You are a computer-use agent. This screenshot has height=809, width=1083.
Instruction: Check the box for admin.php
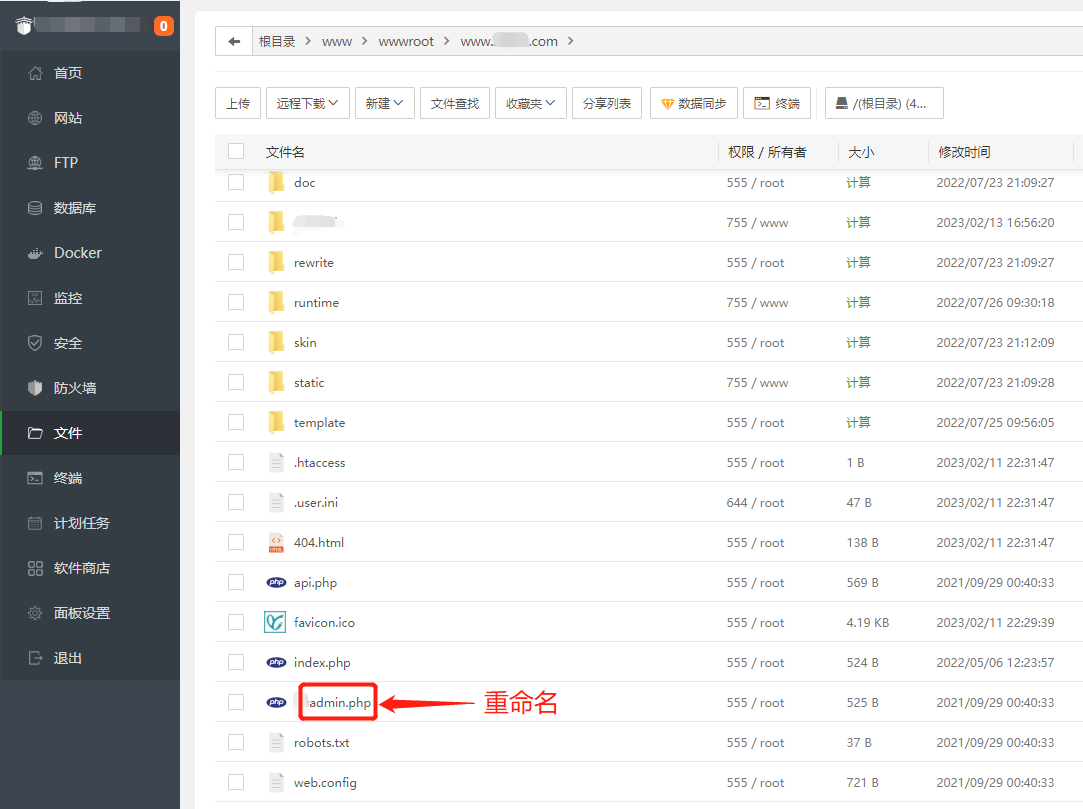click(236, 703)
